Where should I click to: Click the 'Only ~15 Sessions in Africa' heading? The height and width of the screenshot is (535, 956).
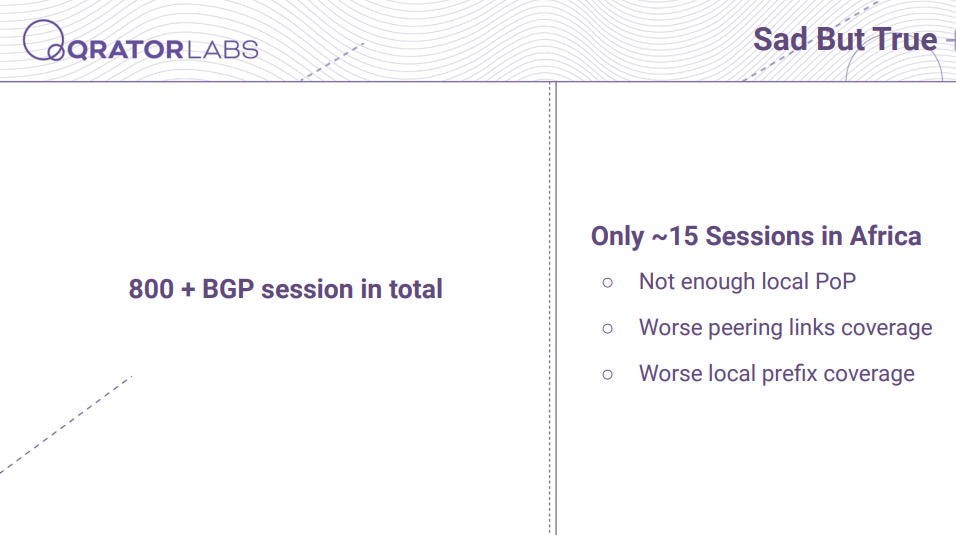coord(756,237)
